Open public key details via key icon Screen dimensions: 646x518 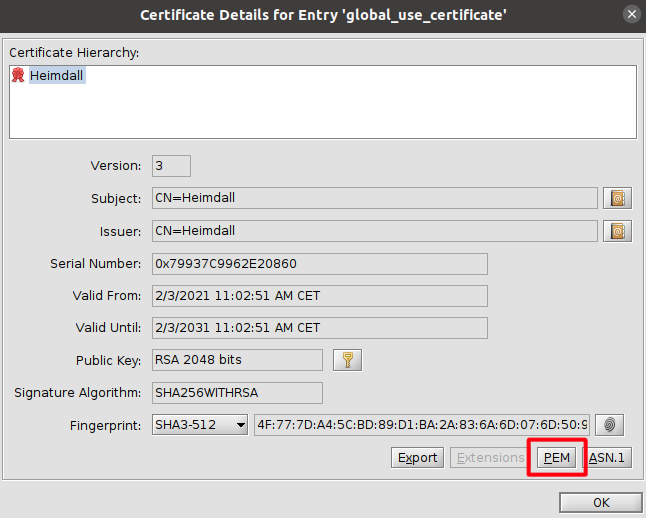click(346, 360)
